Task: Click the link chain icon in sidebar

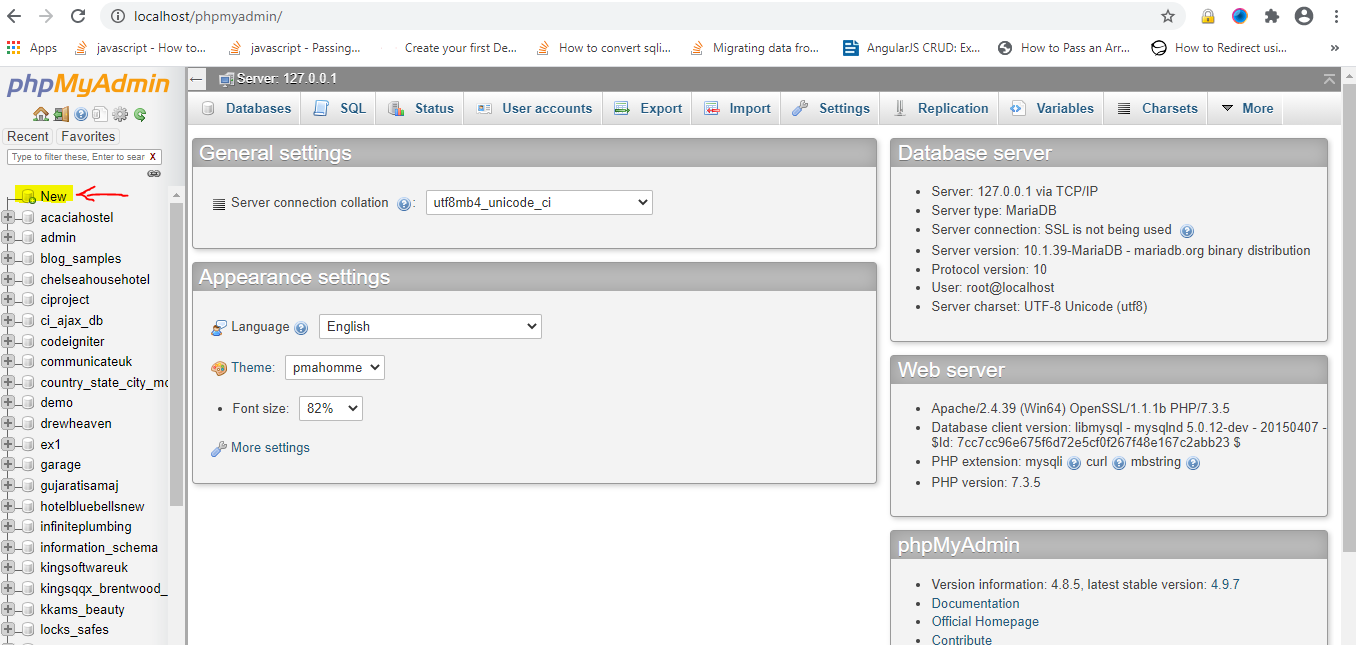Action: [154, 174]
